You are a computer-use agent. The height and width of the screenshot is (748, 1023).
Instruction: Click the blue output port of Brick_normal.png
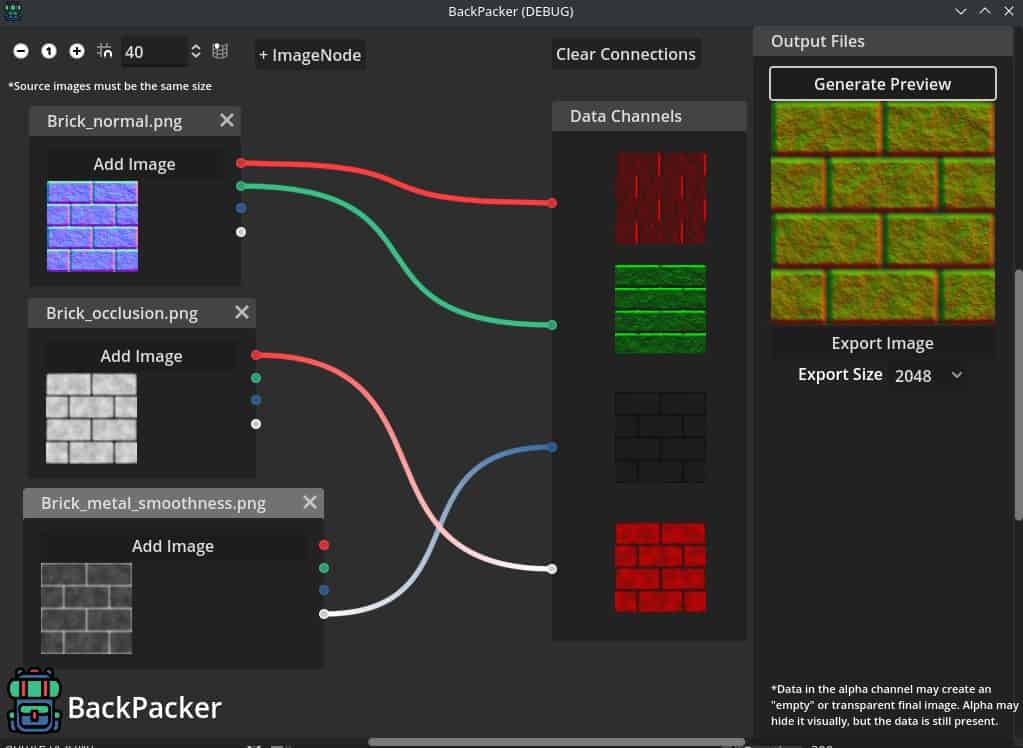pyautogui.click(x=241, y=208)
